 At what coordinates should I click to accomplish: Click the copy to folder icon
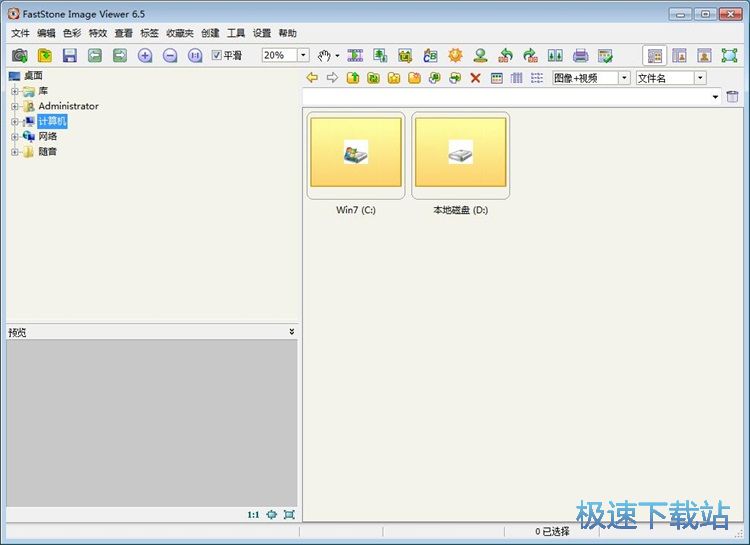coord(434,78)
